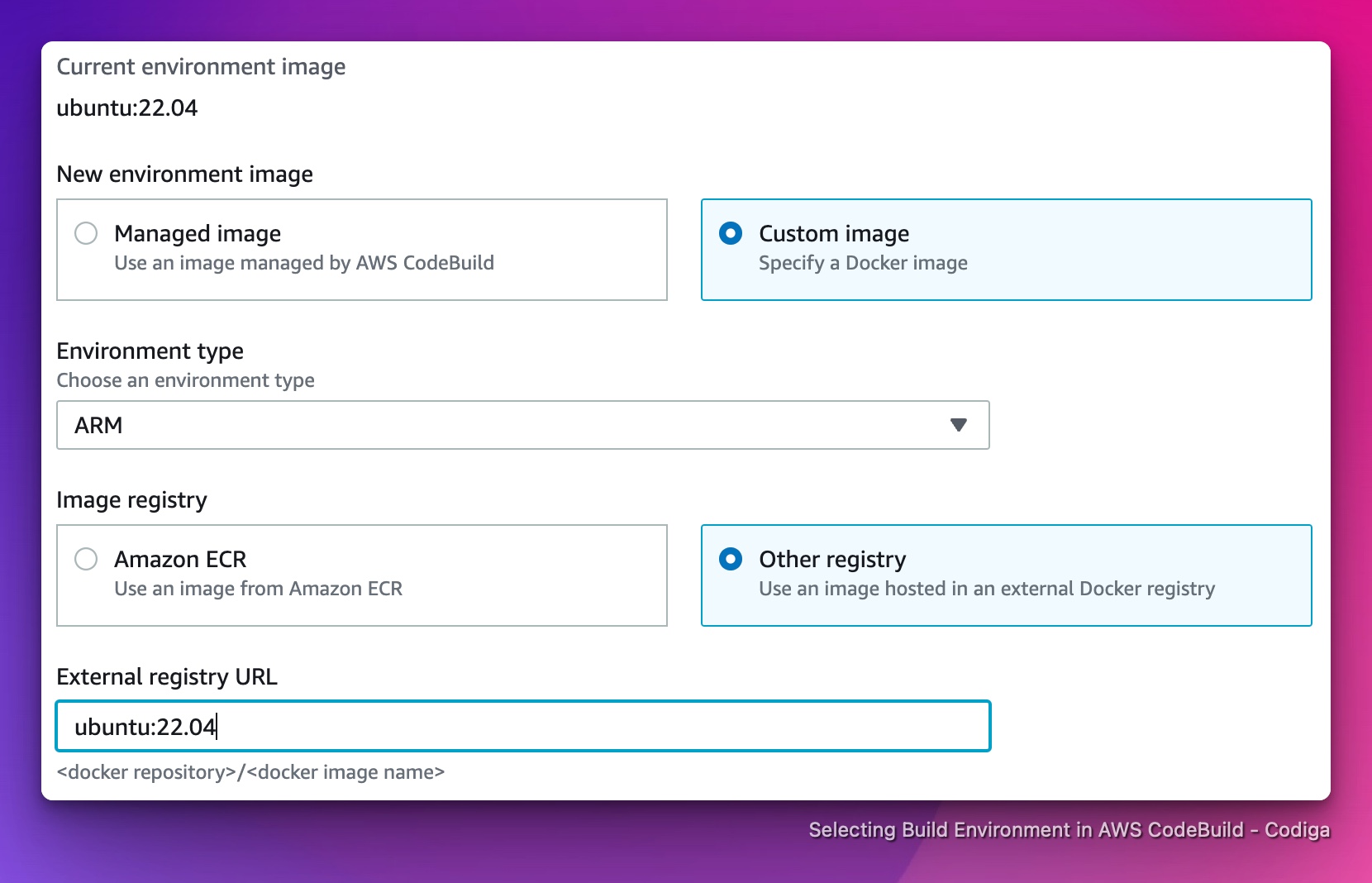Choose the Other registry radio option

click(731, 559)
